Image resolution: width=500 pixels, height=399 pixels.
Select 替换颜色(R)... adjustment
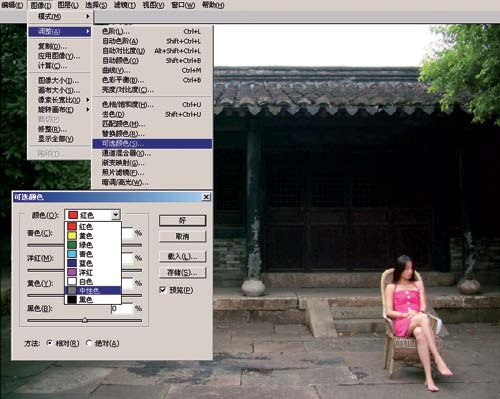click(x=152, y=134)
